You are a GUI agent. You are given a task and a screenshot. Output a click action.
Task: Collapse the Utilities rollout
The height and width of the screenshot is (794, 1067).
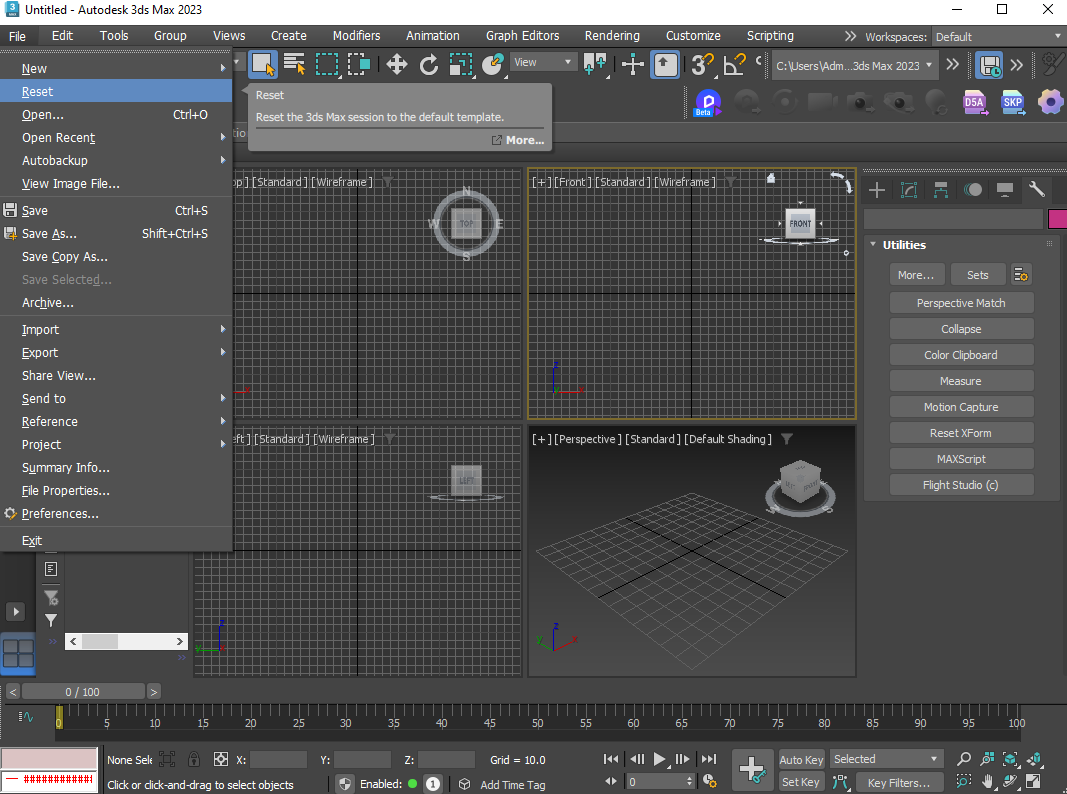[874, 245]
